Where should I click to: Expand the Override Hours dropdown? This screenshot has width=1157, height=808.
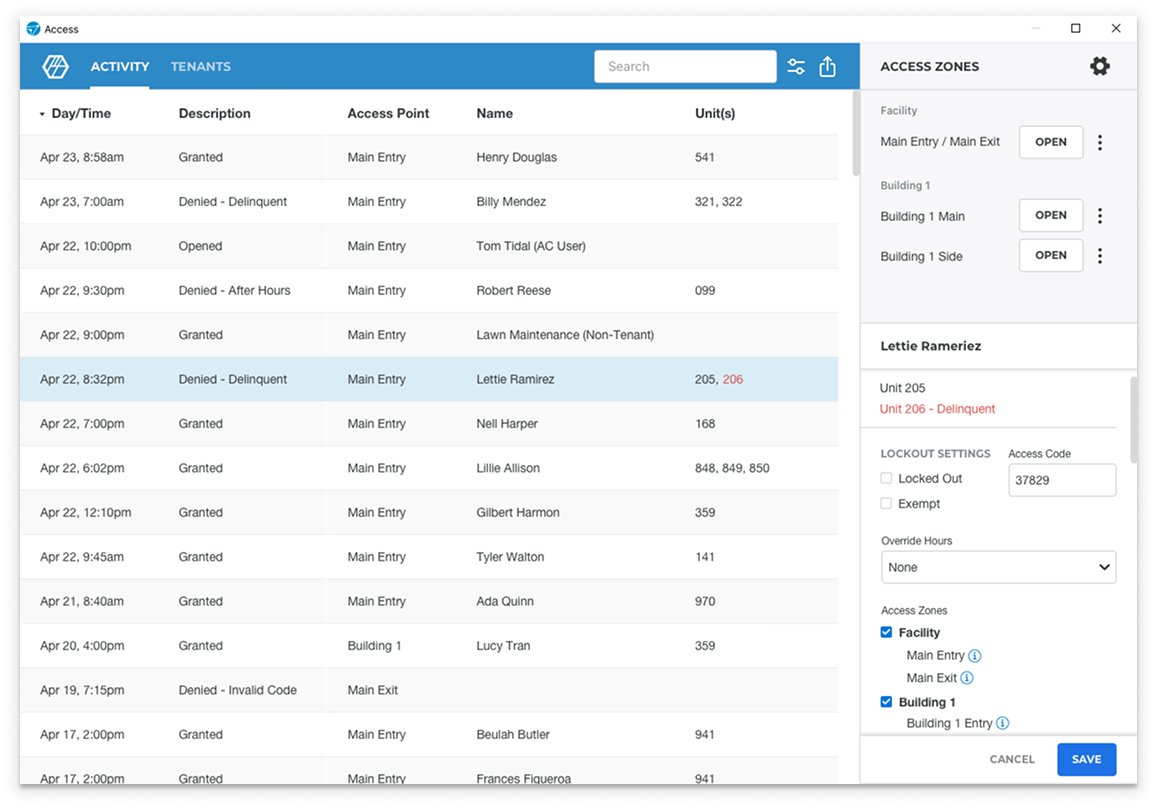point(998,567)
